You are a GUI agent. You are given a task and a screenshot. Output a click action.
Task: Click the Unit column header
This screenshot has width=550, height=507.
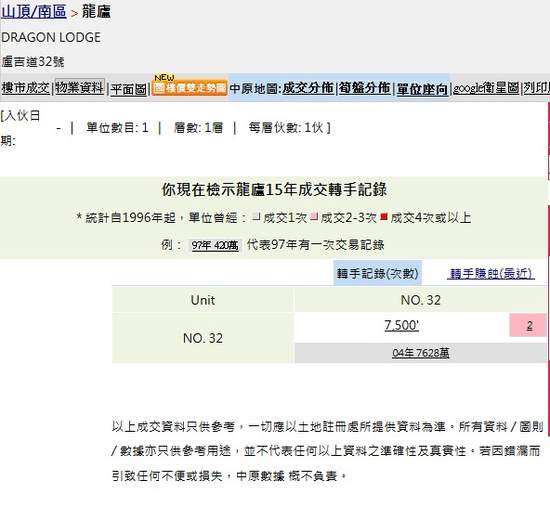click(x=203, y=300)
